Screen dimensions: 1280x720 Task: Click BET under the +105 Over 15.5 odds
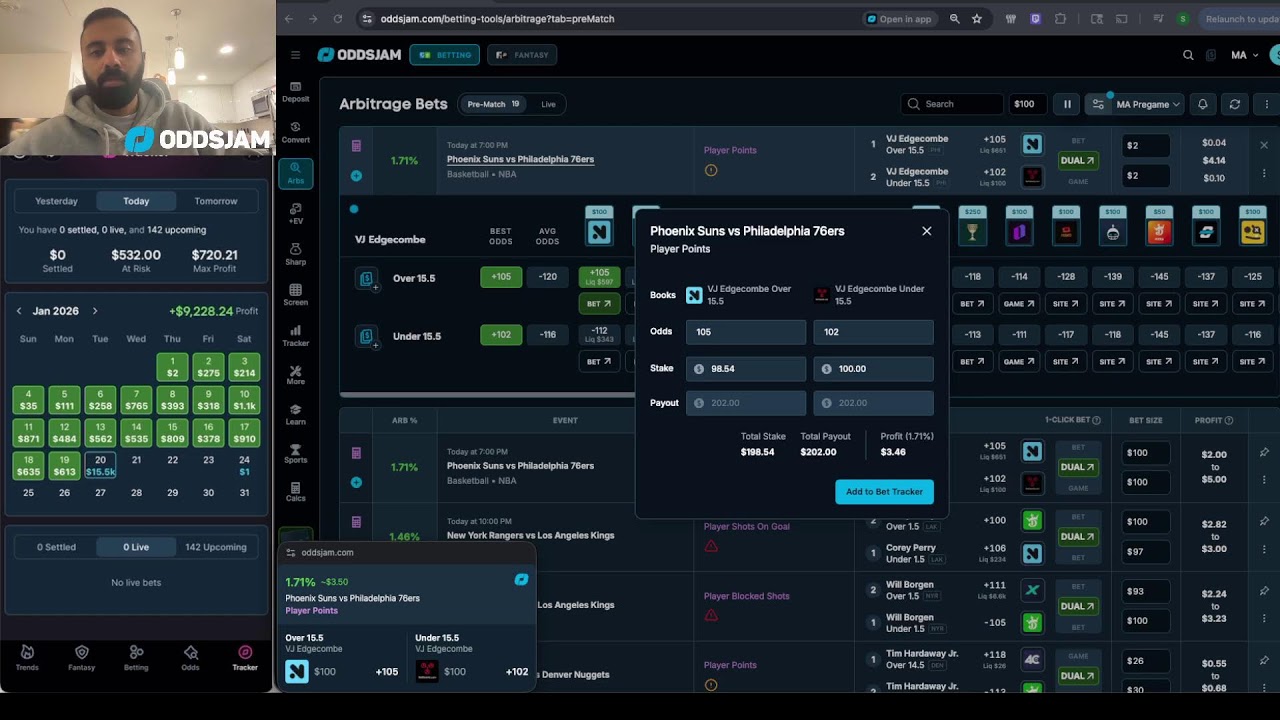tap(599, 303)
